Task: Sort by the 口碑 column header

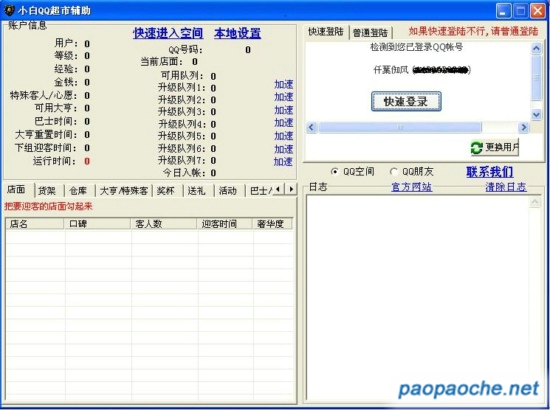Action: tap(97, 224)
